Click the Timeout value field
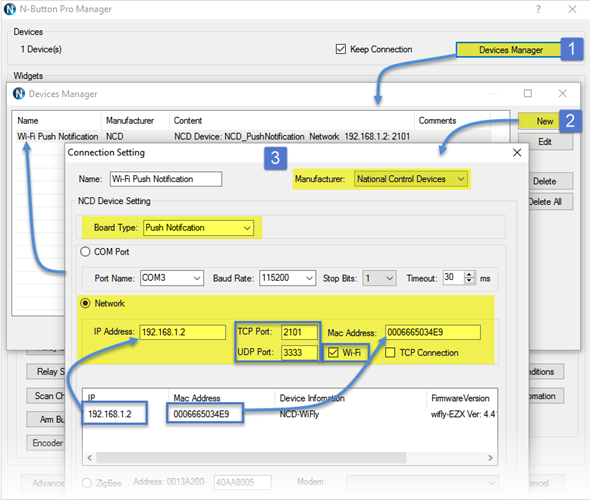This screenshot has width=590, height=500. click(453, 278)
